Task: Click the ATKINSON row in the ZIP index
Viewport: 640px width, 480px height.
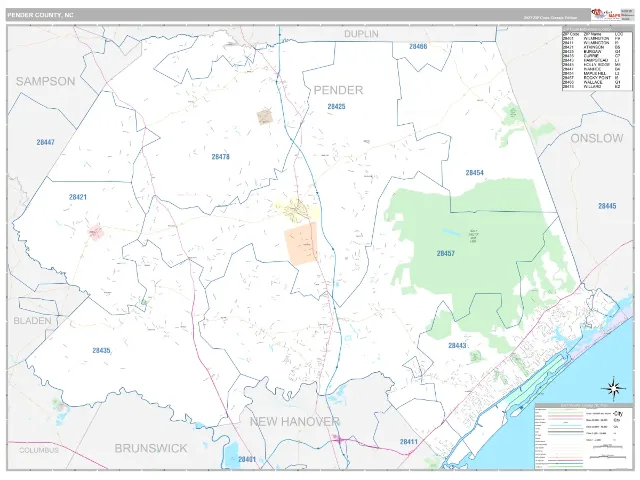Action: coord(593,47)
